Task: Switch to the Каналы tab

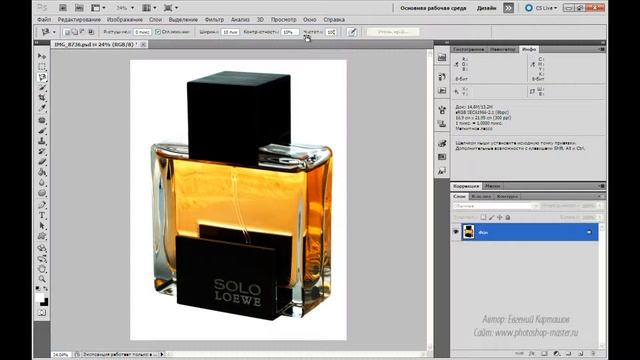Action: (x=481, y=197)
